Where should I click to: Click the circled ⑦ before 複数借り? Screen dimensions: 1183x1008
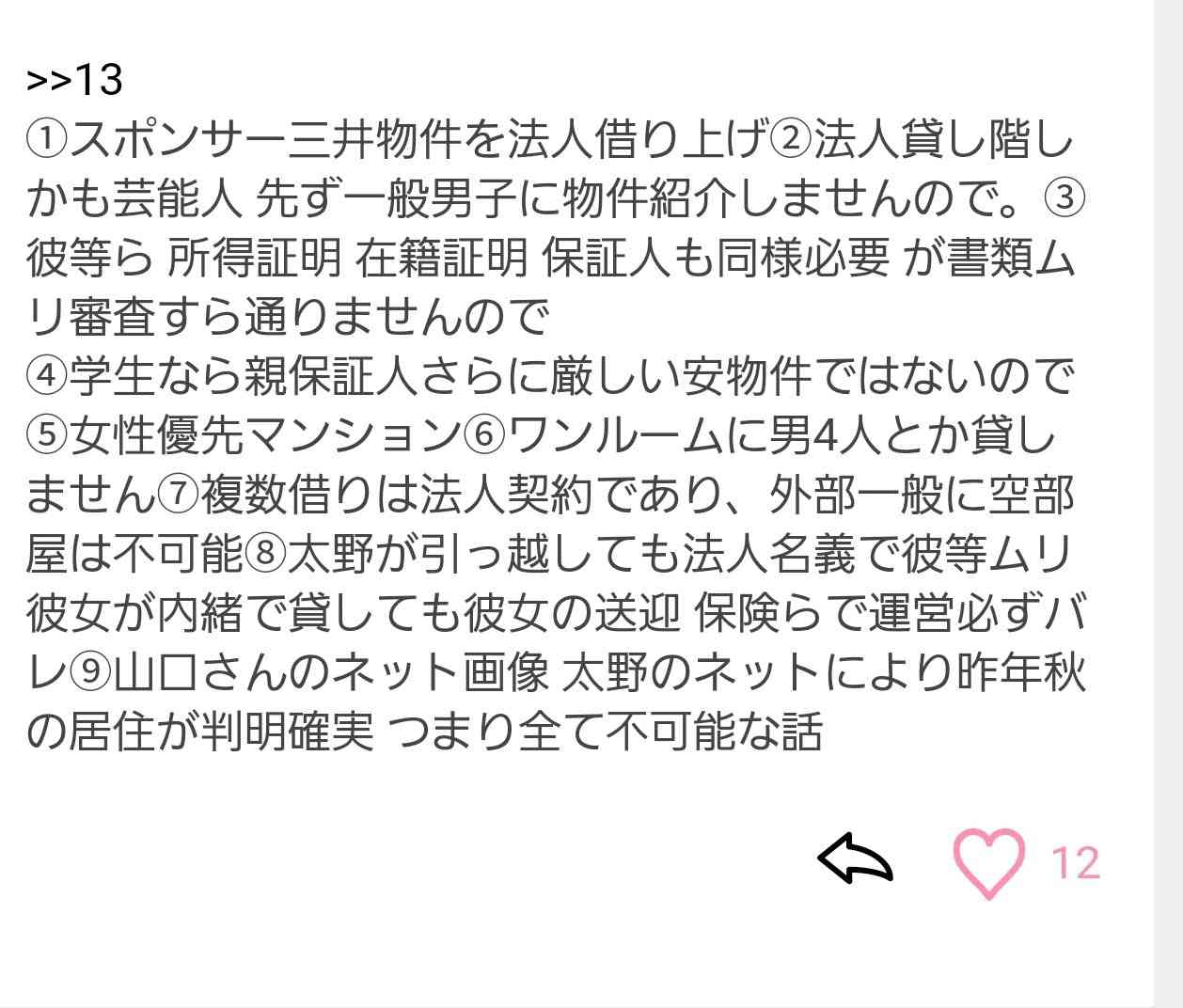pyautogui.click(x=178, y=495)
